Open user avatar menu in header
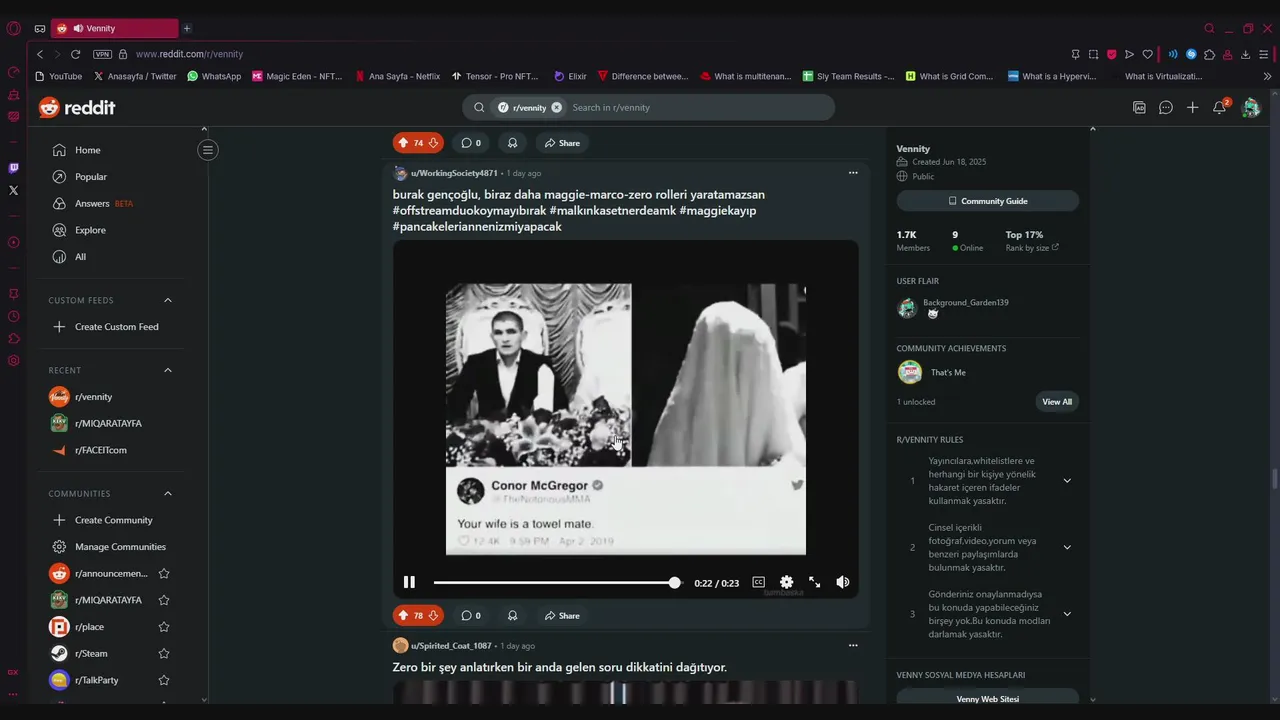This screenshot has height=720, width=1280. point(1250,107)
